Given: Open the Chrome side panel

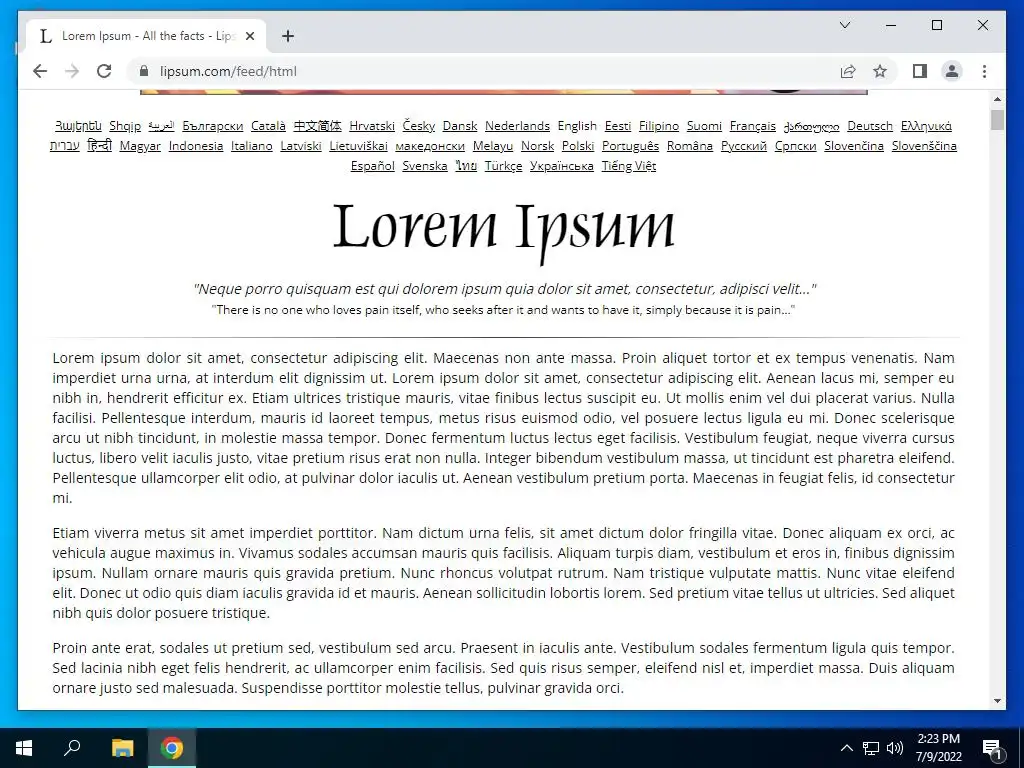Looking at the screenshot, I should pyautogui.click(x=920, y=71).
